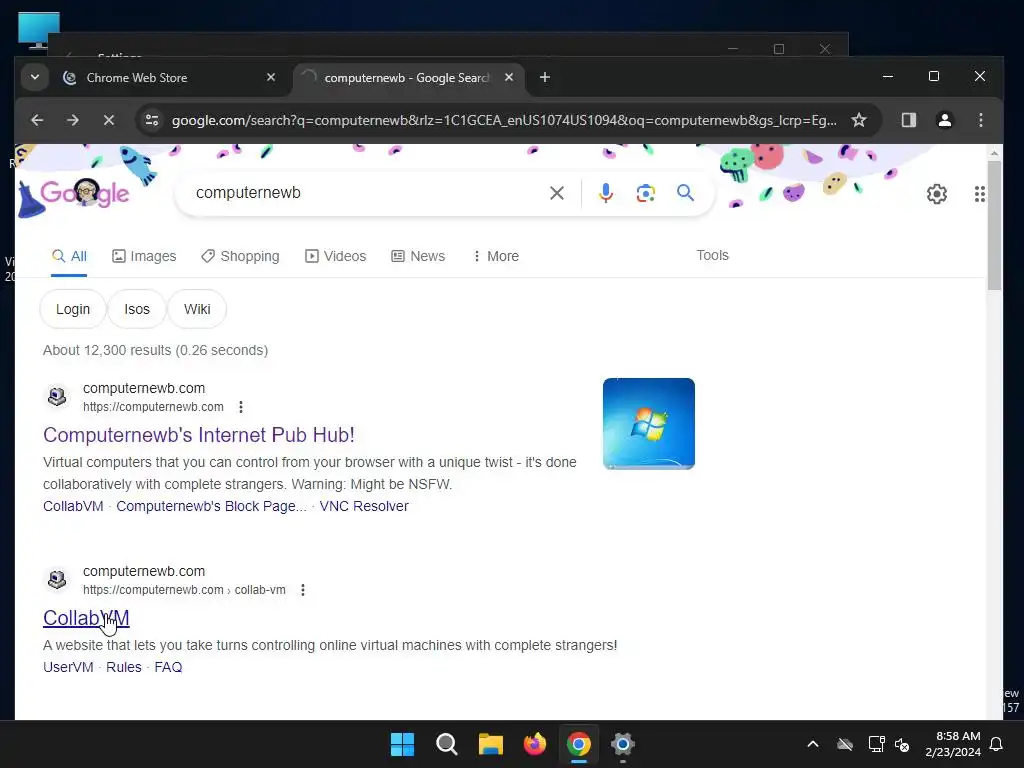Stop loading the page
1024x768 pixels.
pyautogui.click(x=109, y=120)
